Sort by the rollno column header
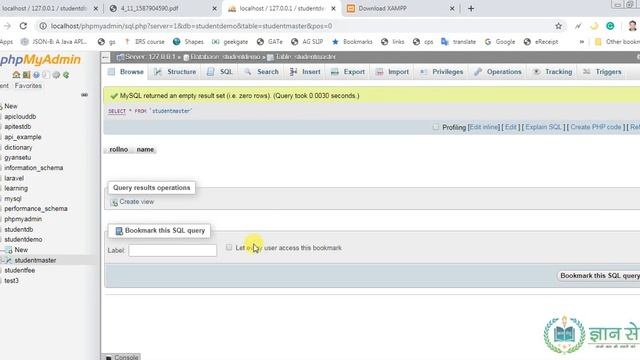This screenshot has width=640, height=360. coord(118,149)
